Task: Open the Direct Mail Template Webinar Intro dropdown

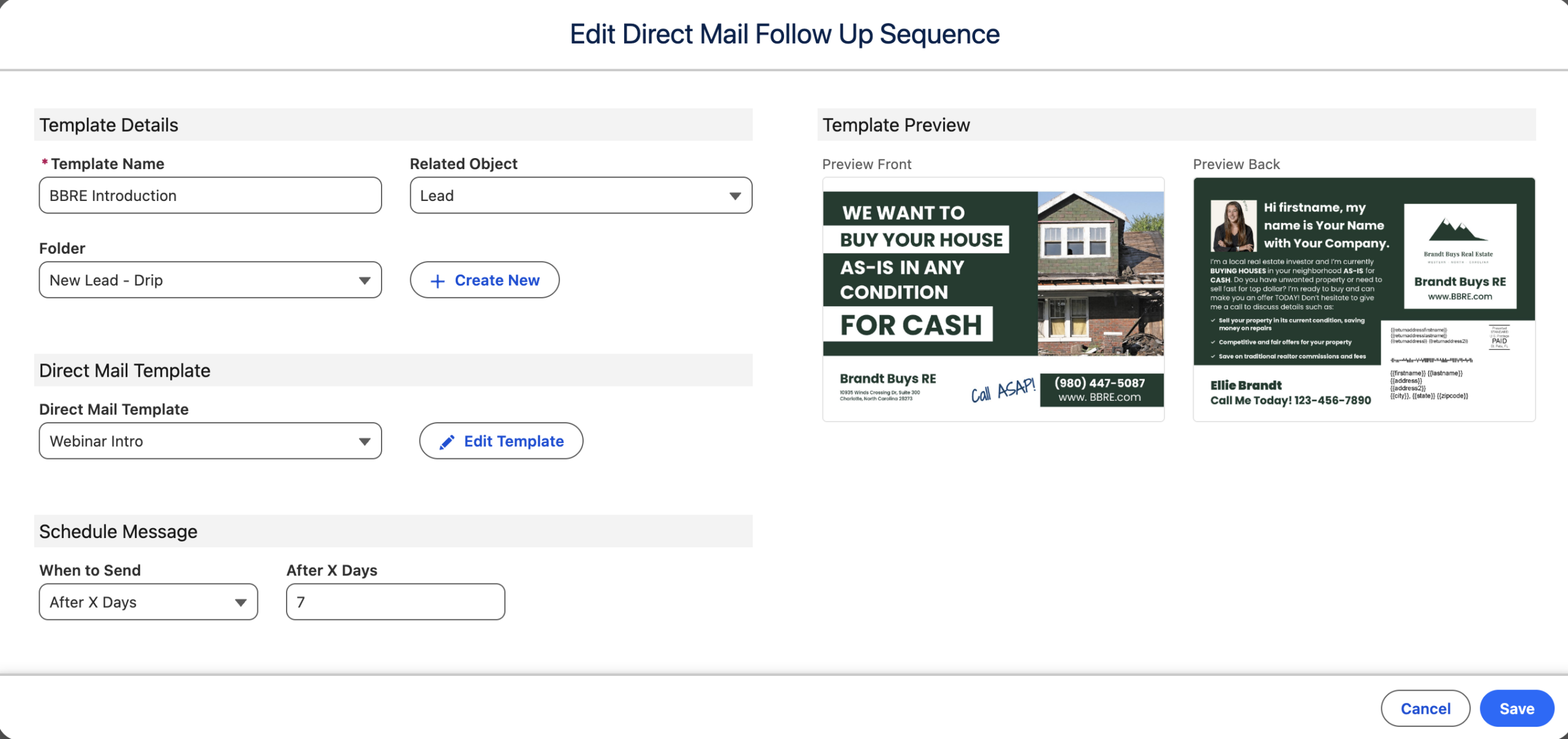Action: [x=210, y=441]
